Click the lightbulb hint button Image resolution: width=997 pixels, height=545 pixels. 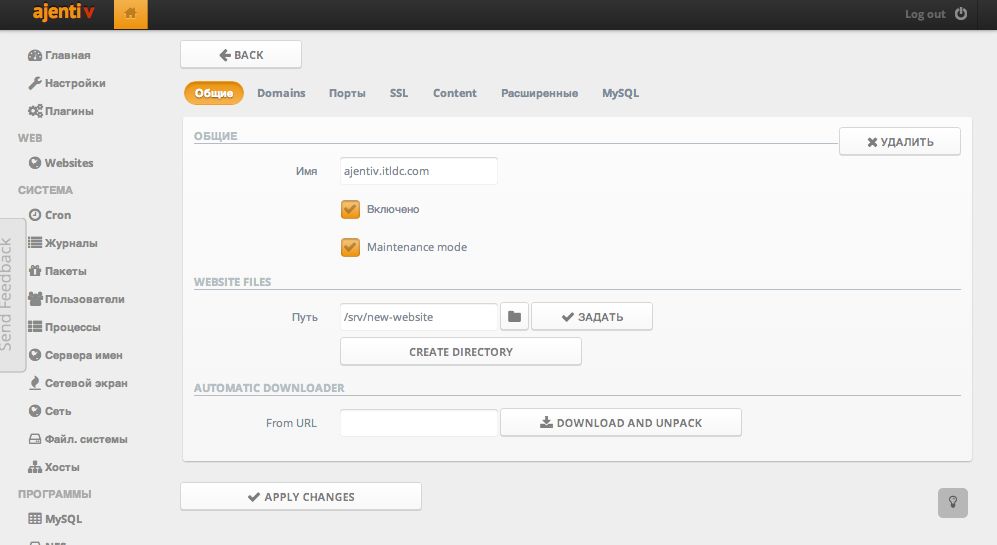(x=952, y=502)
